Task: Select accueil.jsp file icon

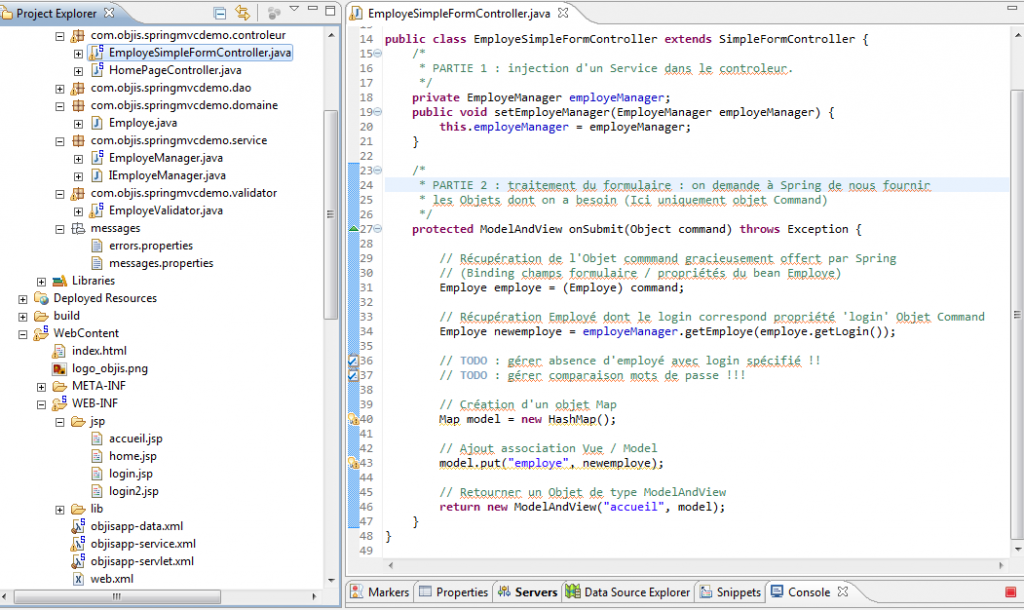Action: click(x=97, y=438)
